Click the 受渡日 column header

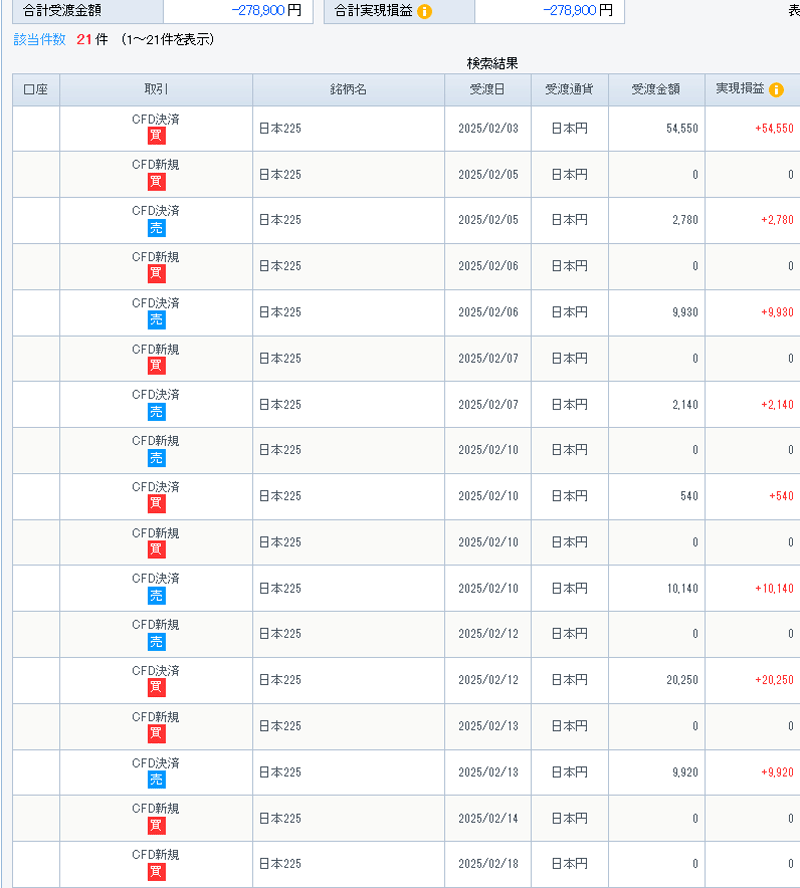(487, 89)
